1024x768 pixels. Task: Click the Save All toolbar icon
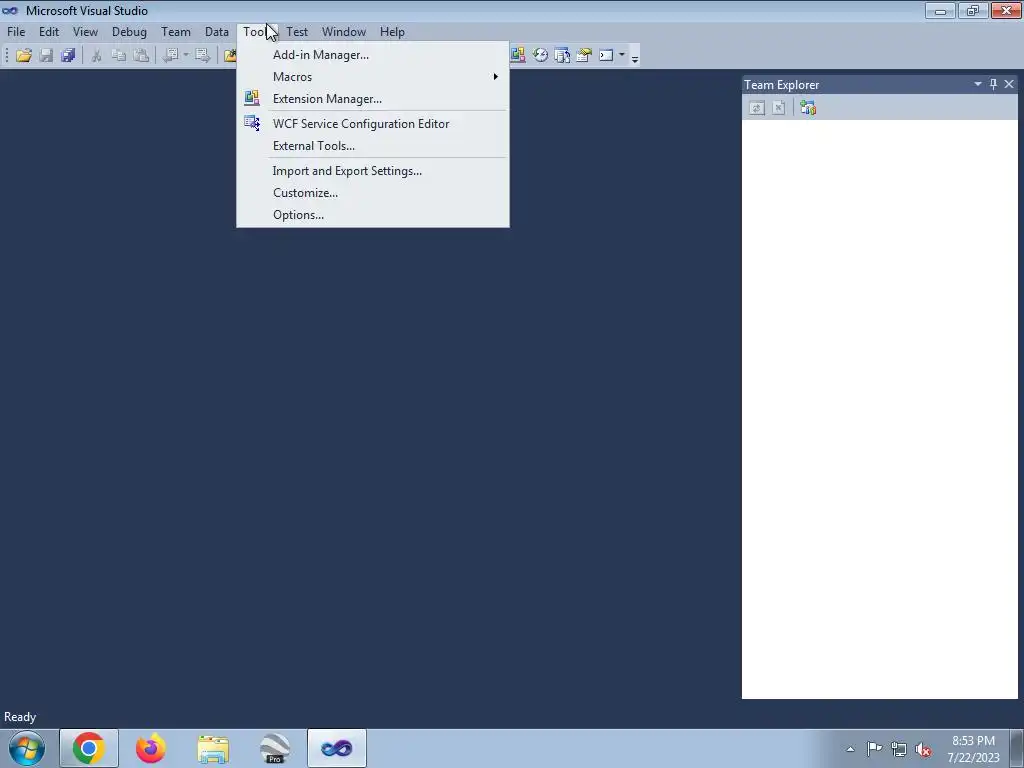[68, 56]
